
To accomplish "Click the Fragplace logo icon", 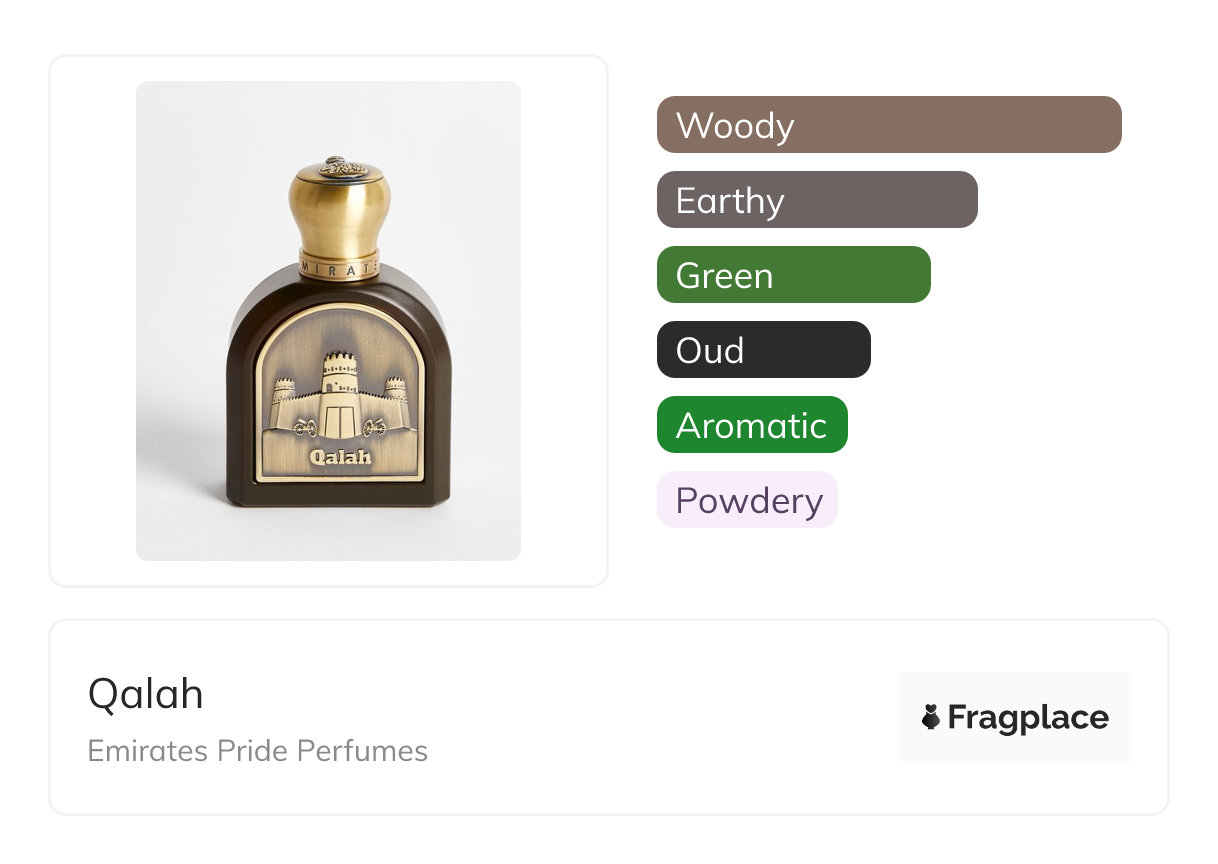I will [931, 717].
